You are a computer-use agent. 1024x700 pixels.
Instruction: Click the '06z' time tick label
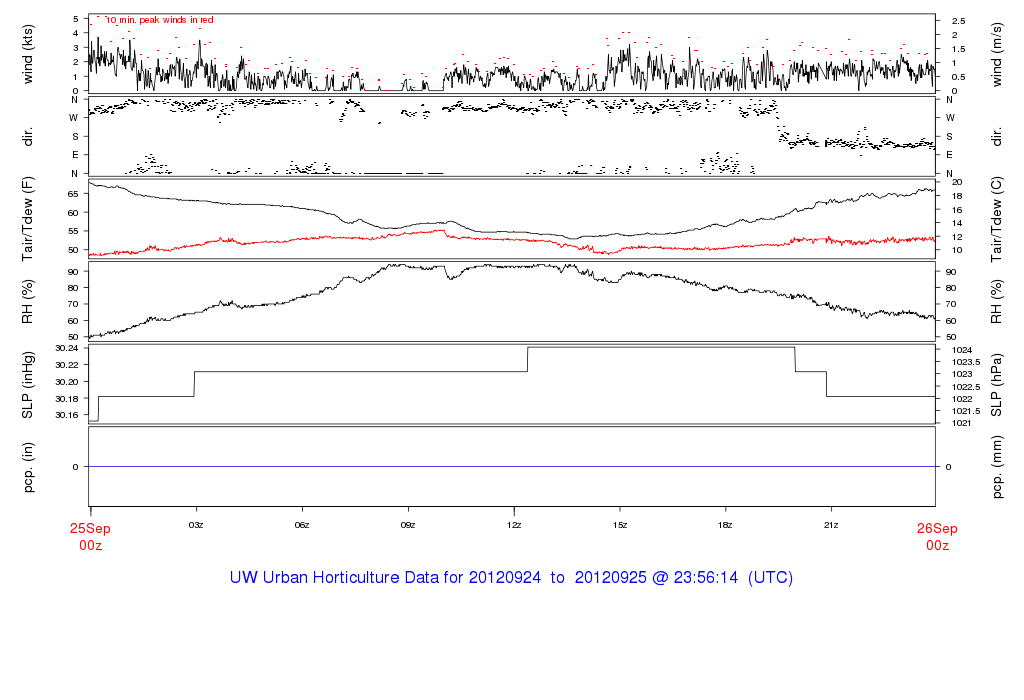[302, 525]
